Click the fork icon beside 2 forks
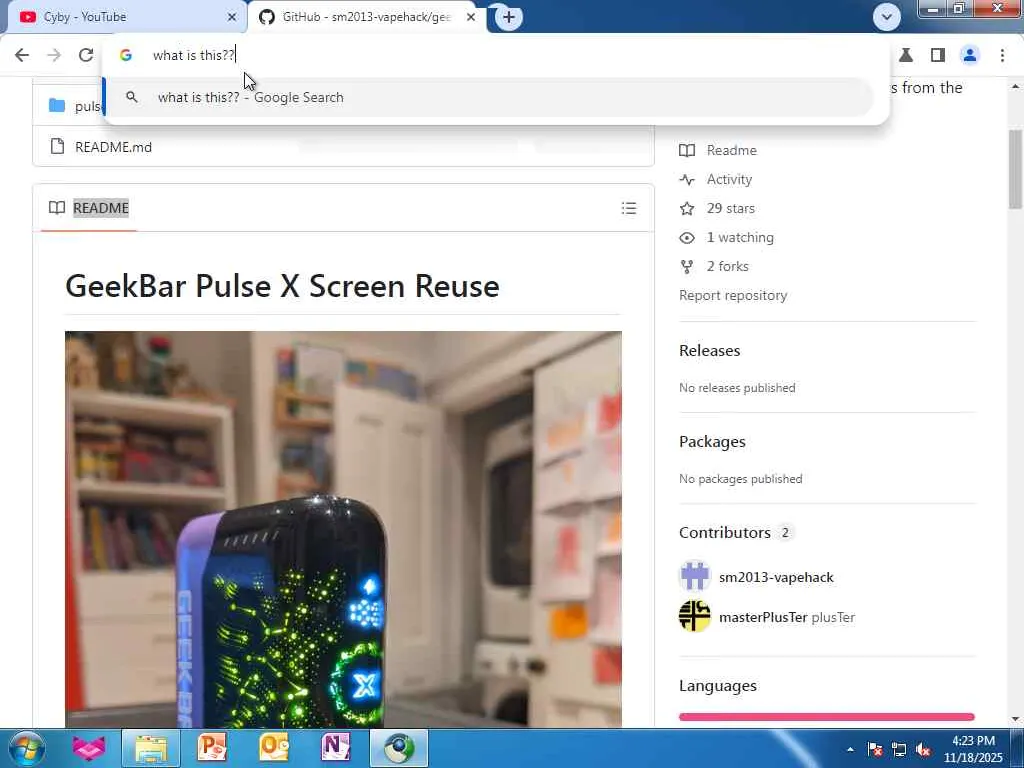This screenshot has width=1024, height=768. [686, 266]
